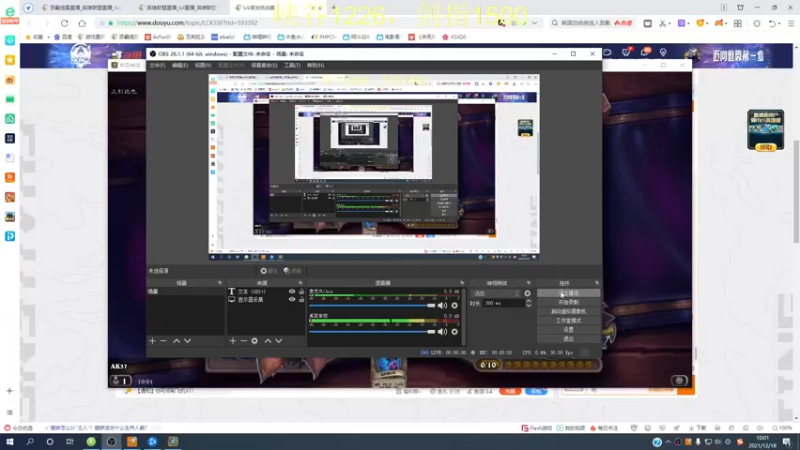Add a new source with the plus icon

(x=233, y=341)
